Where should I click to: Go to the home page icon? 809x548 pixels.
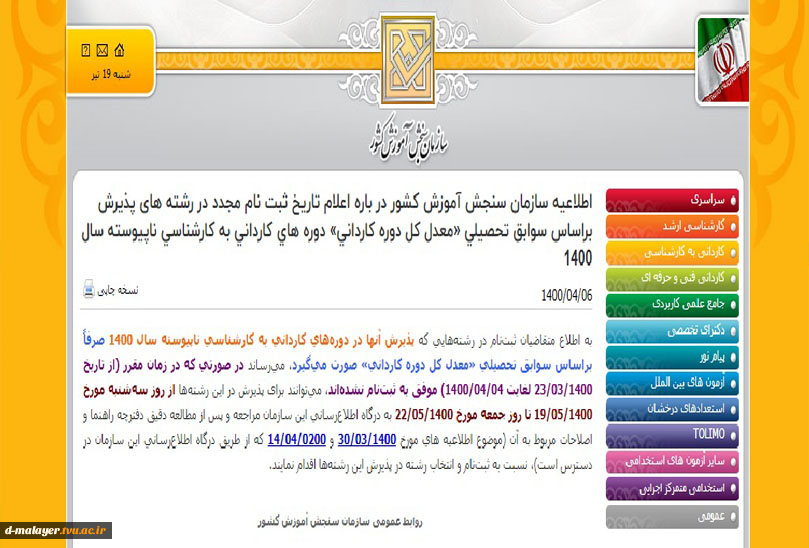(119, 50)
